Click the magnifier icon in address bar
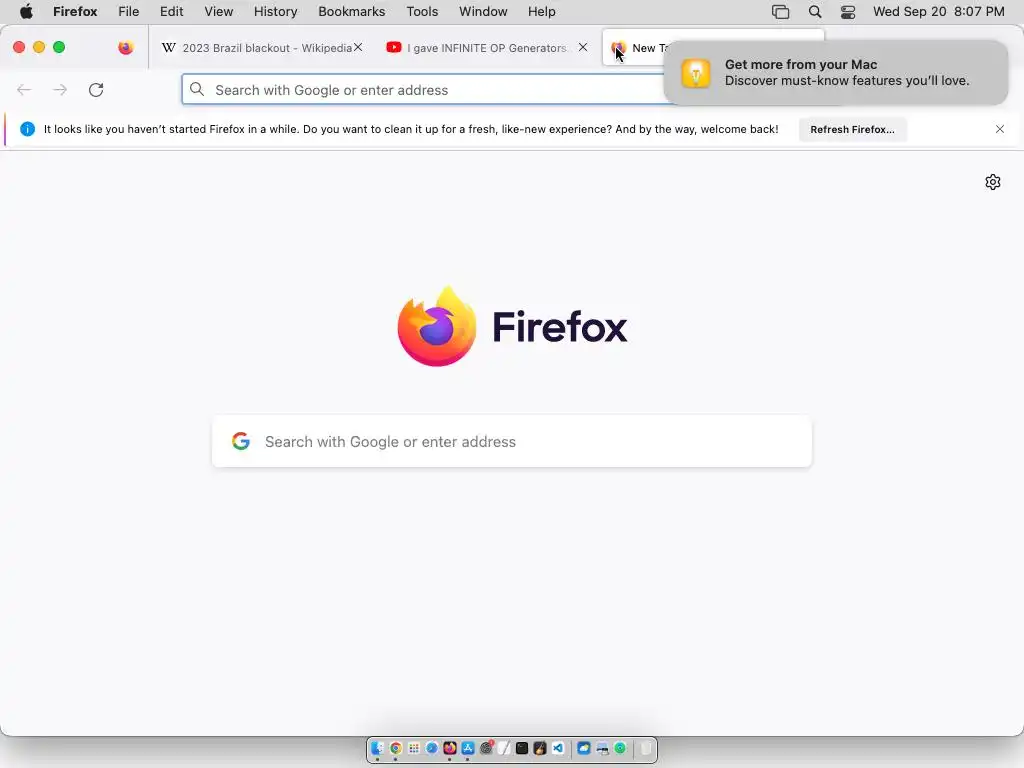 point(197,89)
